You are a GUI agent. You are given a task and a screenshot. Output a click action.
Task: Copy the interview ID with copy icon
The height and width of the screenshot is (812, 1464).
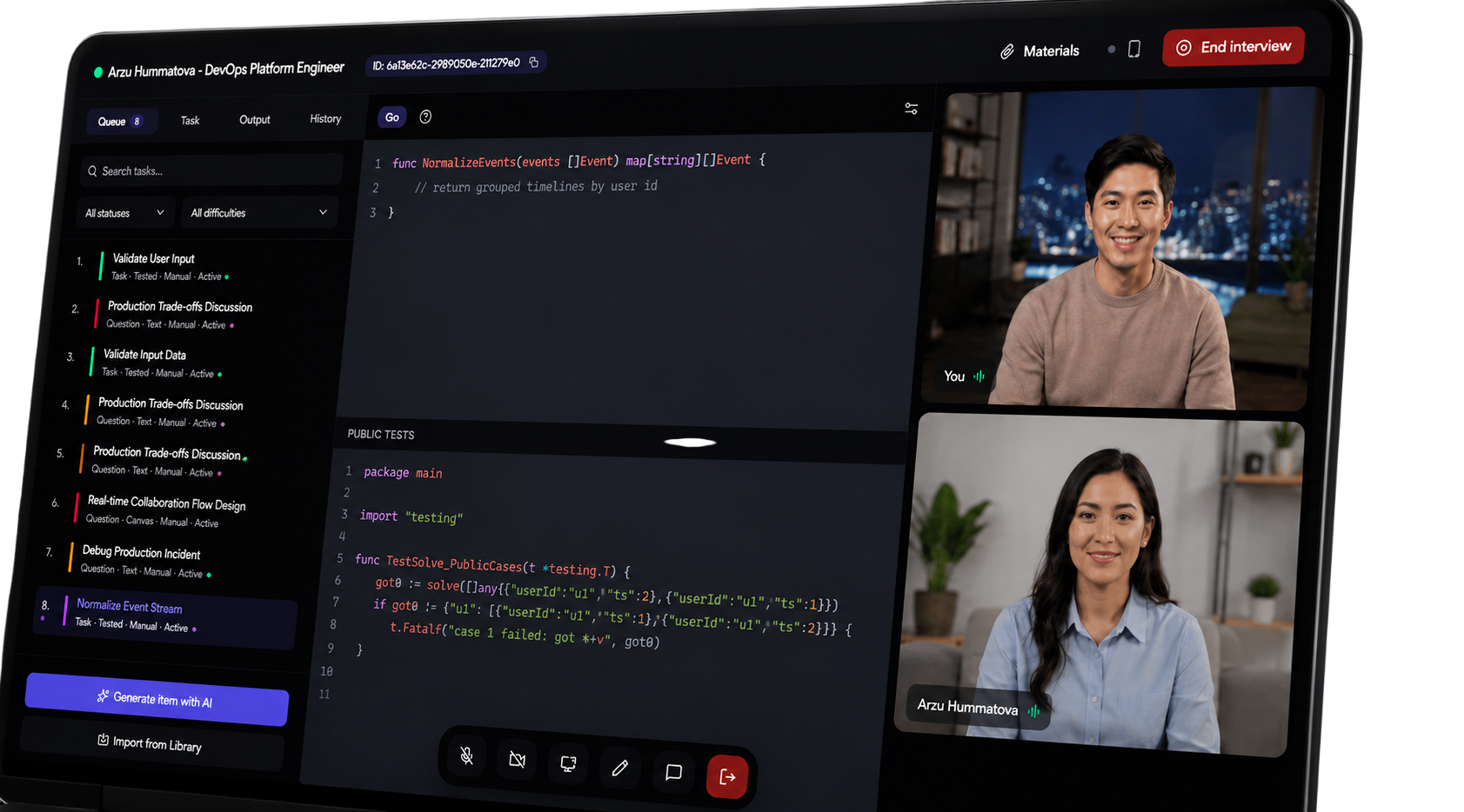(534, 62)
